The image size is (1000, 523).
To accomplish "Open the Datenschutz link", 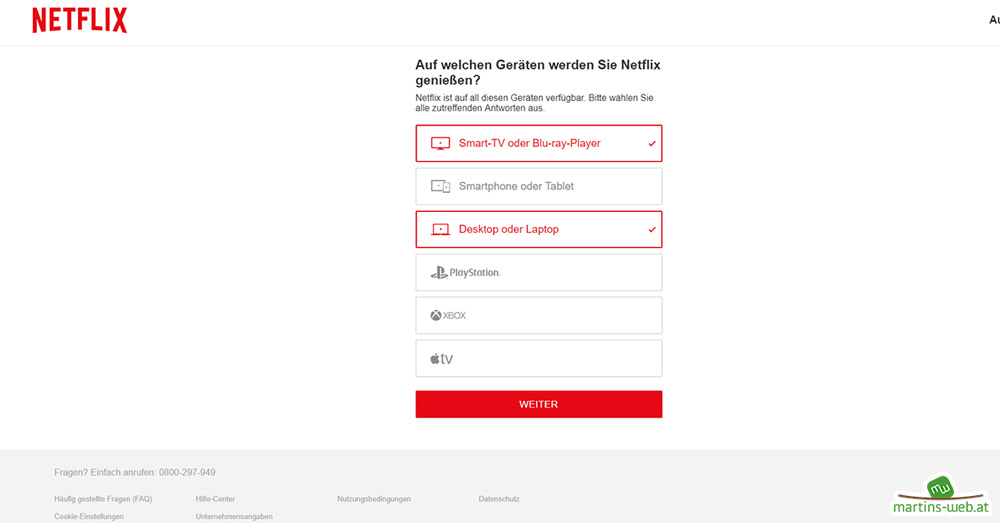I will tap(499, 499).
